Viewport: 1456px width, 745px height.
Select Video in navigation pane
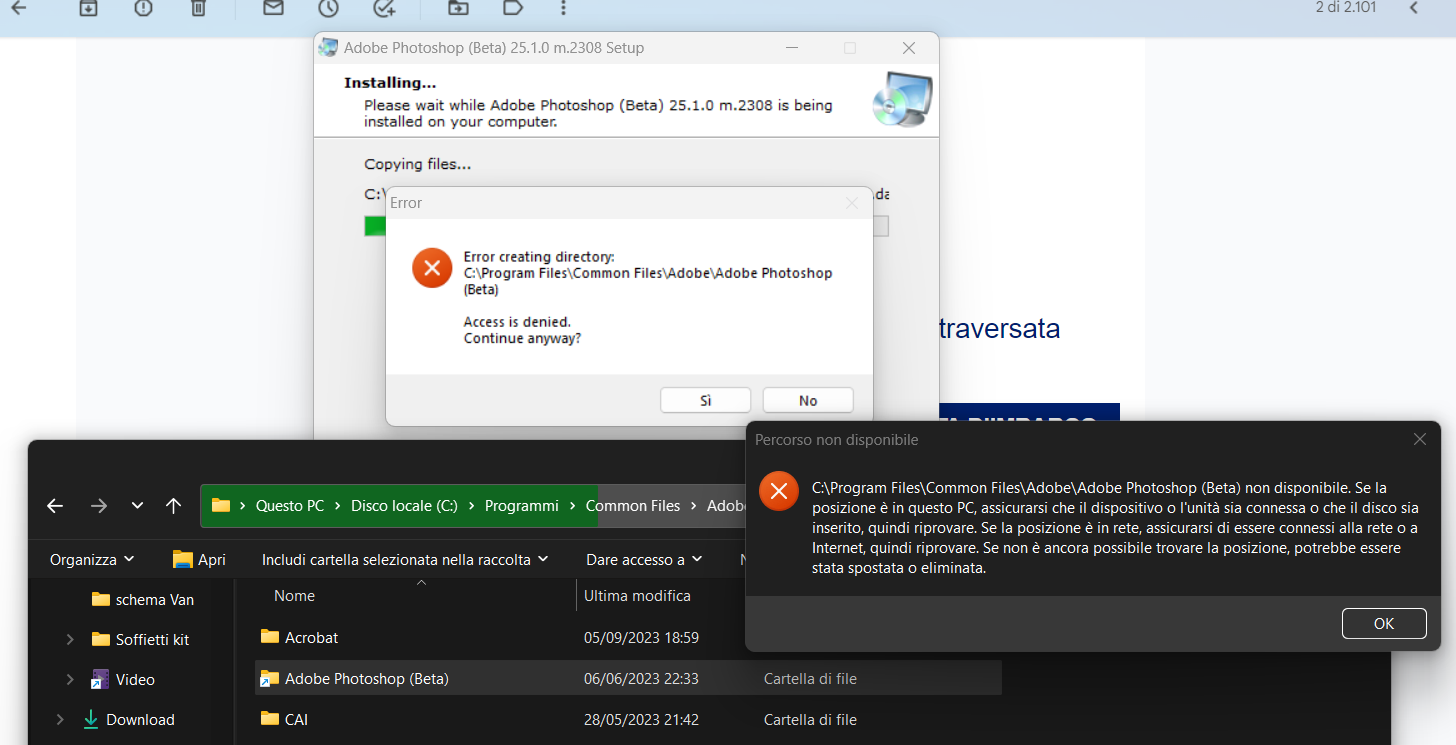point(123,679)
